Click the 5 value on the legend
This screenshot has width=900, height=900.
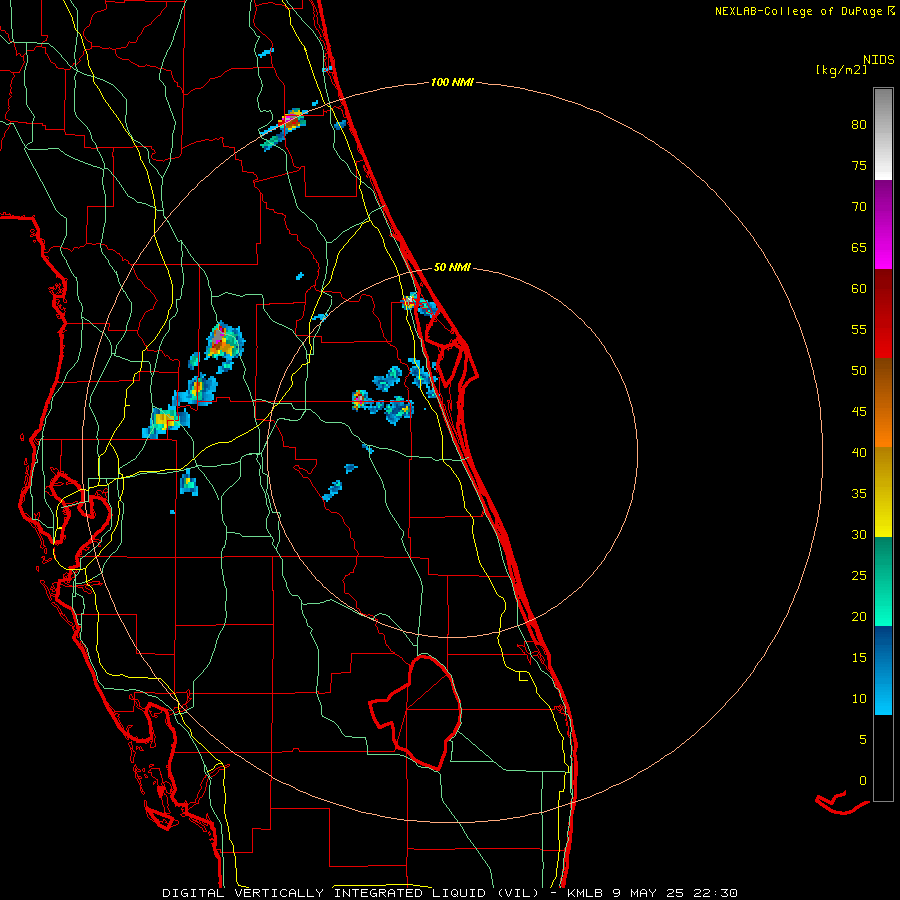(x=863, y=740)
